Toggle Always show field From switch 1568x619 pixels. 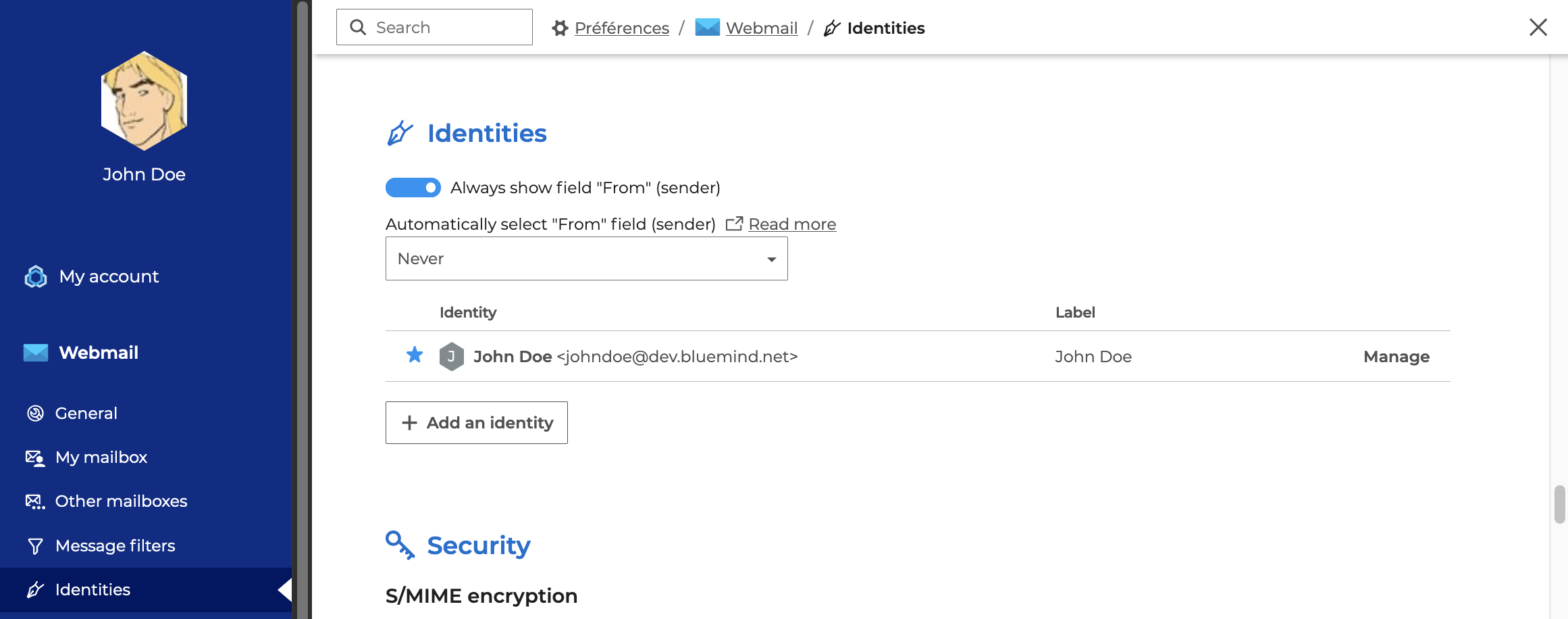pyautogui.click(x=413, y=188)
